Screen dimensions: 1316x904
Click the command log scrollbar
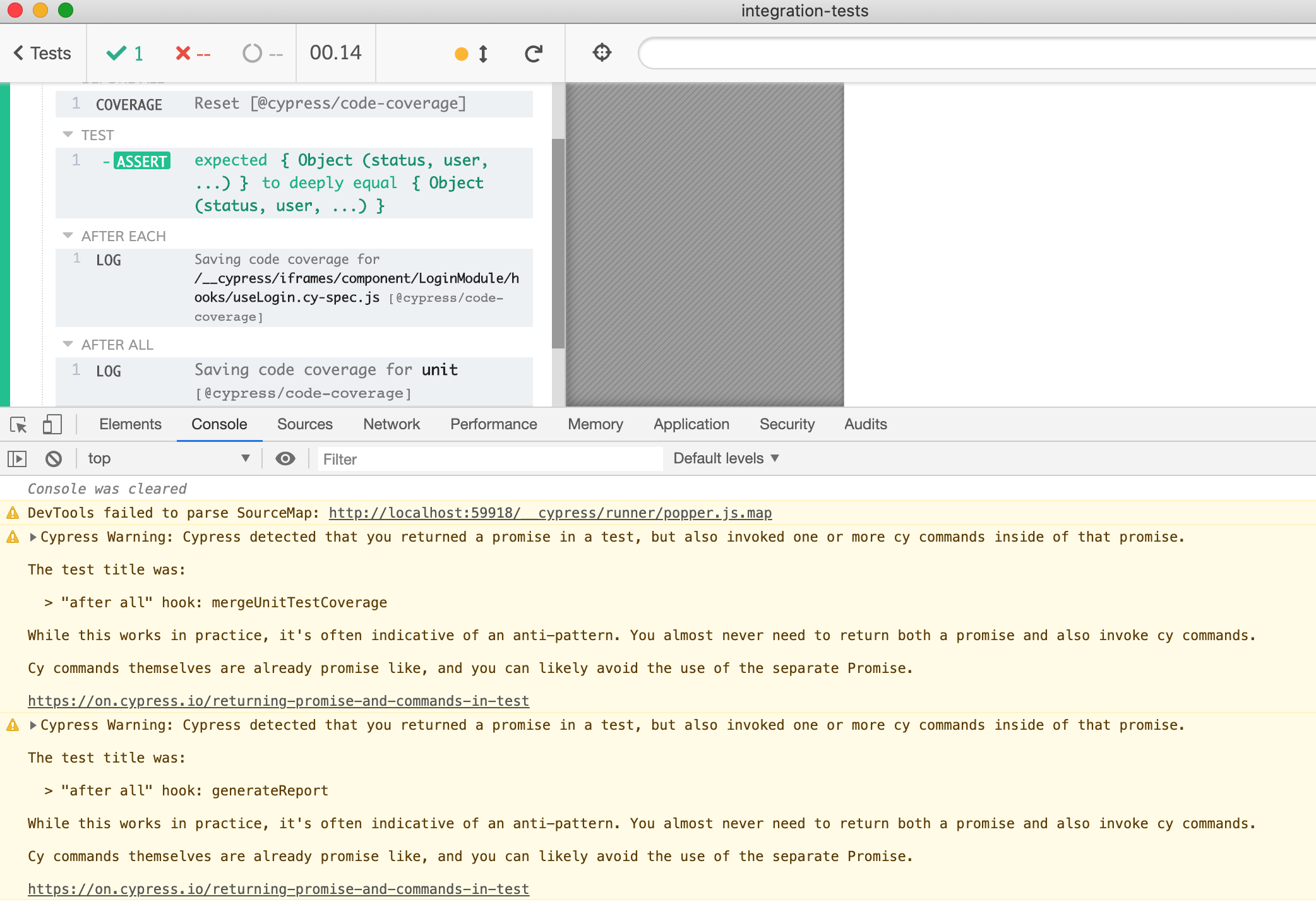pyautogui.click(x=558, y=243)
